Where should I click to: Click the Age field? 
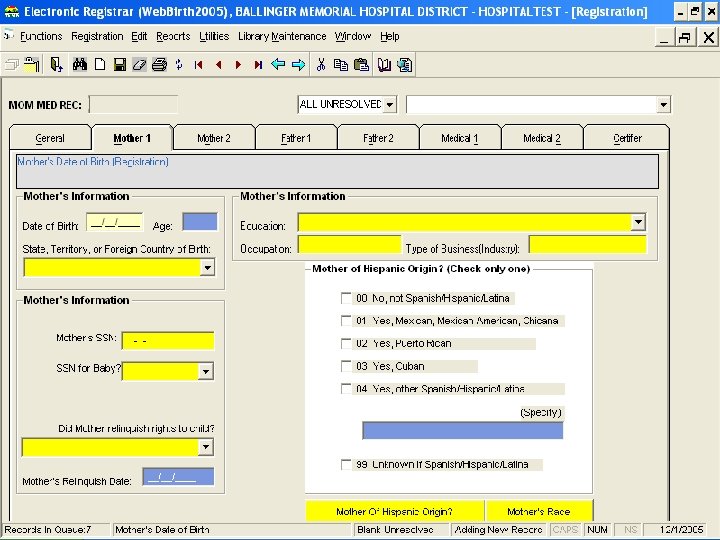200,222
